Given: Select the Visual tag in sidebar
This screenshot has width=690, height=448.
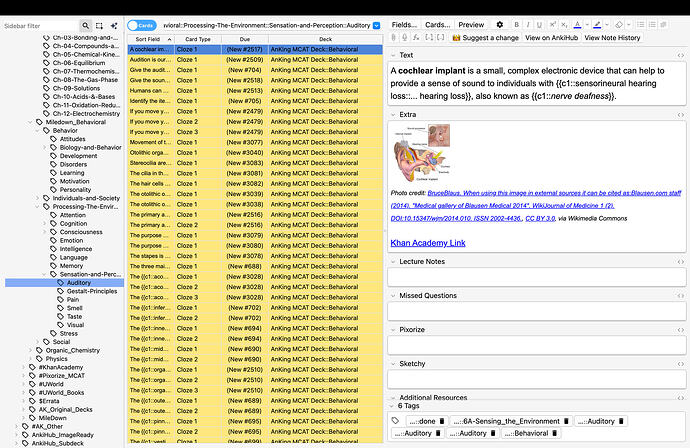Looking at the screenshot, I should click(75, 325).
